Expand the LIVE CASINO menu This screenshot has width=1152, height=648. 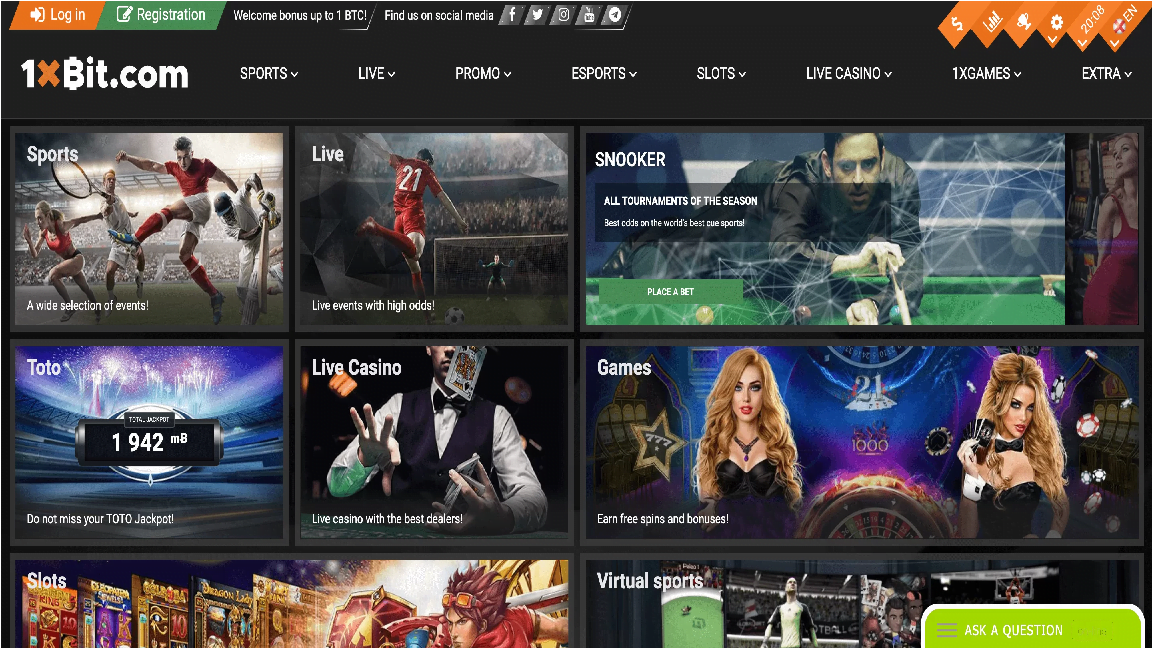point(849,73)
